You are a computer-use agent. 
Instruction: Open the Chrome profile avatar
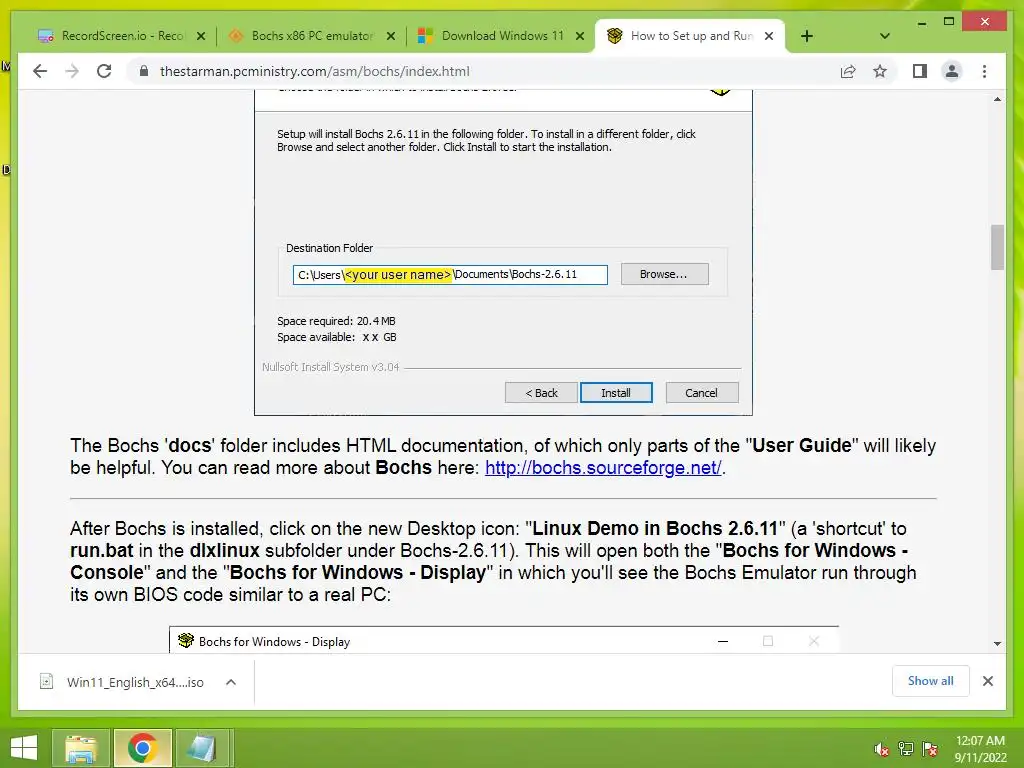point(952,71)
